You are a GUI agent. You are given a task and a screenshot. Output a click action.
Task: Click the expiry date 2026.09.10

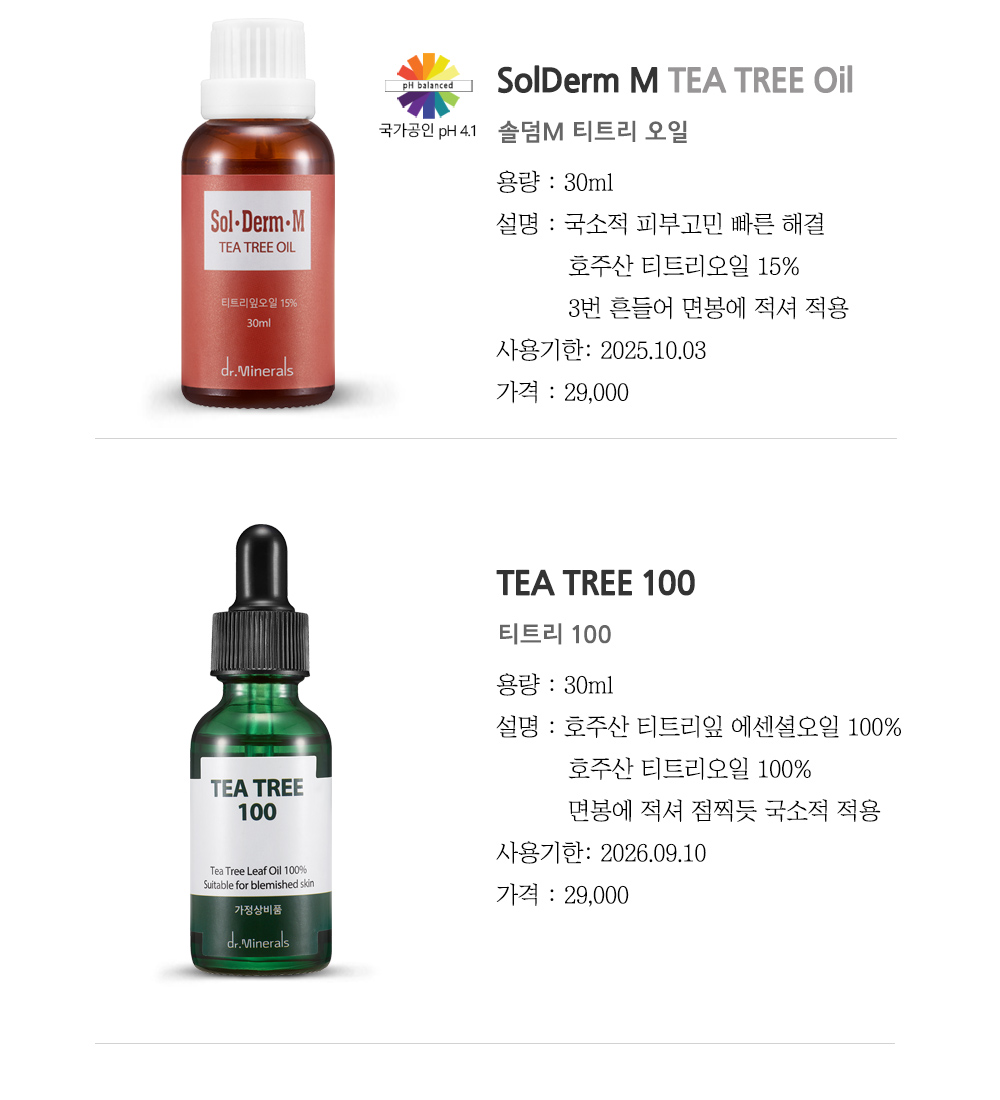point(653,853)
